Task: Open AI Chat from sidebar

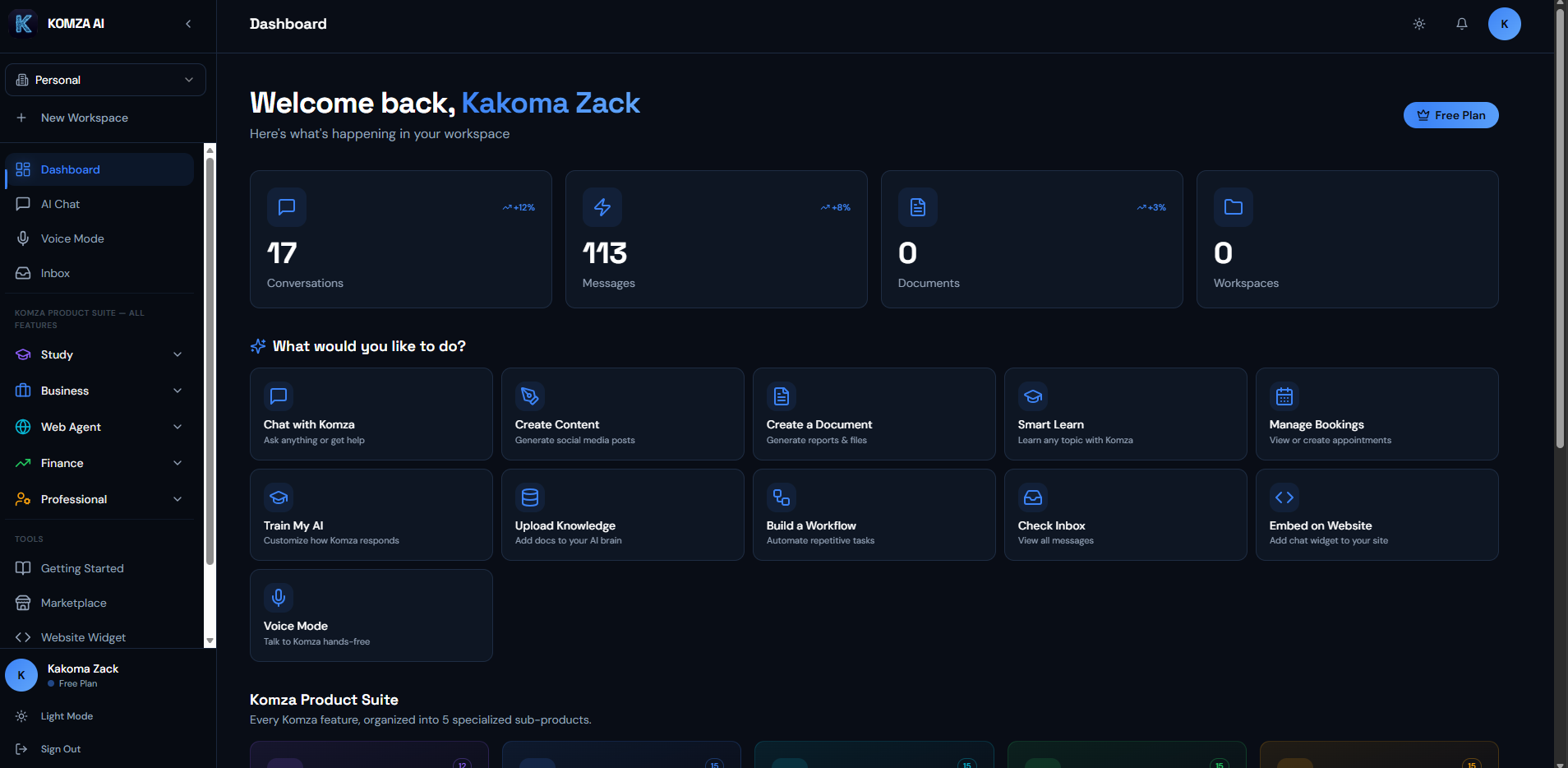Action: point(100,204)
